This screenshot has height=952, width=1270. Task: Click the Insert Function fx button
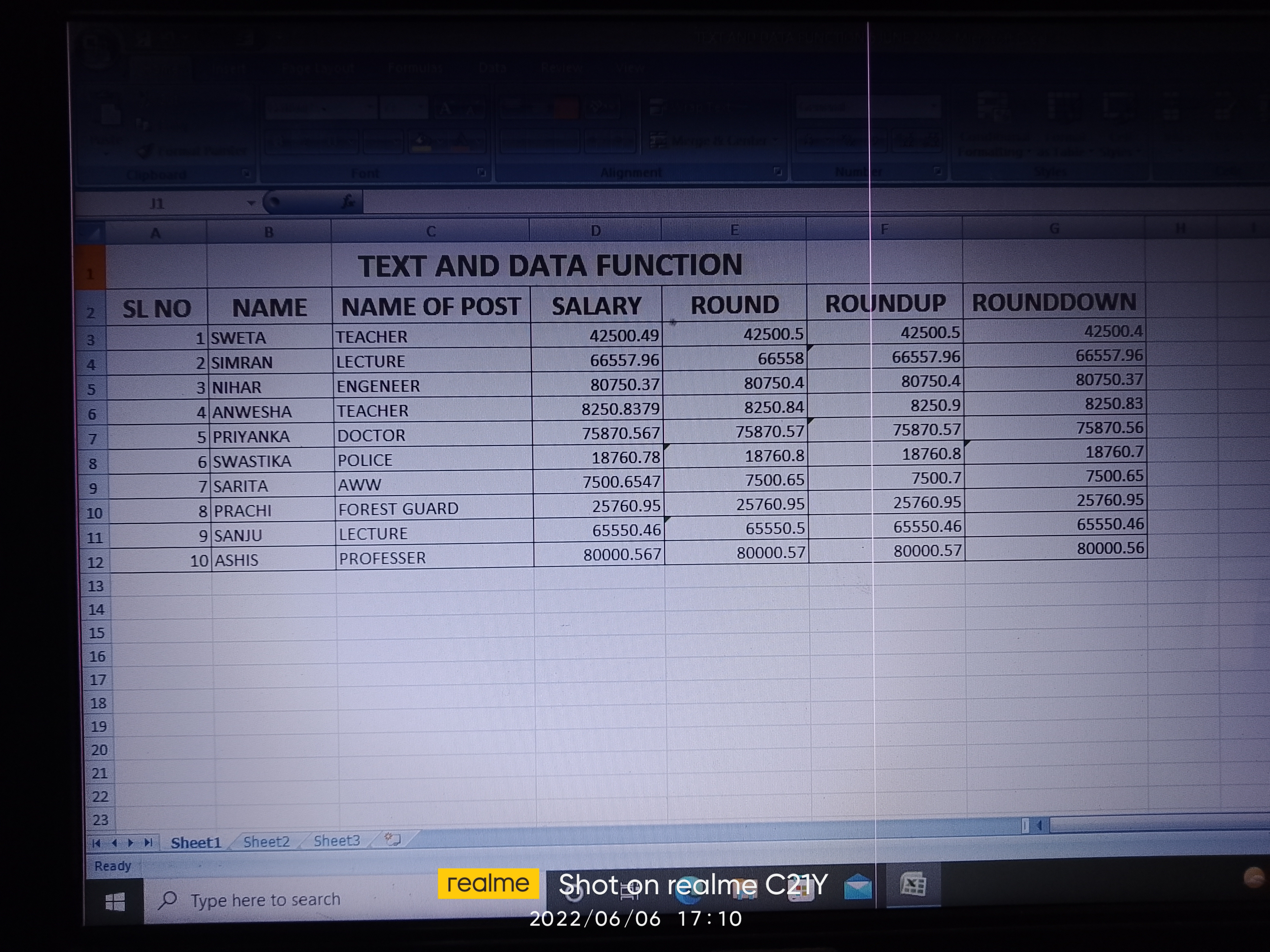[x=348, y=201]
